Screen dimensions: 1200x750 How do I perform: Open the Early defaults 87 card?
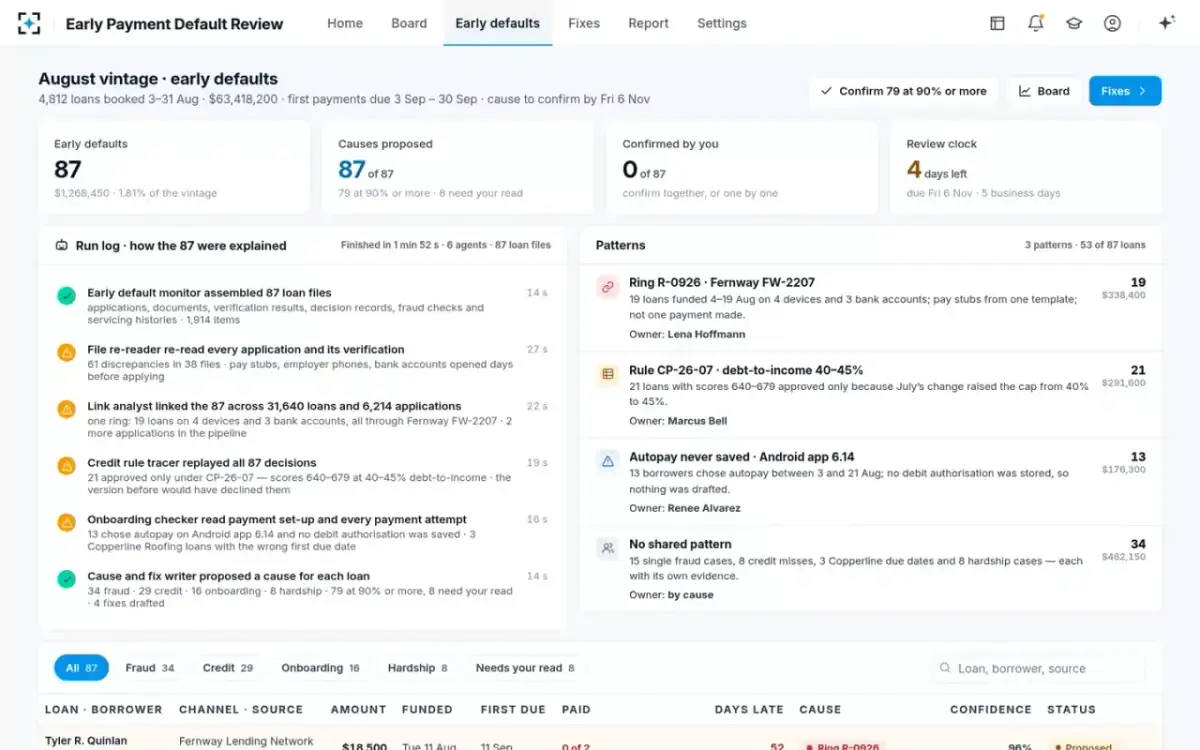point(174,168)
